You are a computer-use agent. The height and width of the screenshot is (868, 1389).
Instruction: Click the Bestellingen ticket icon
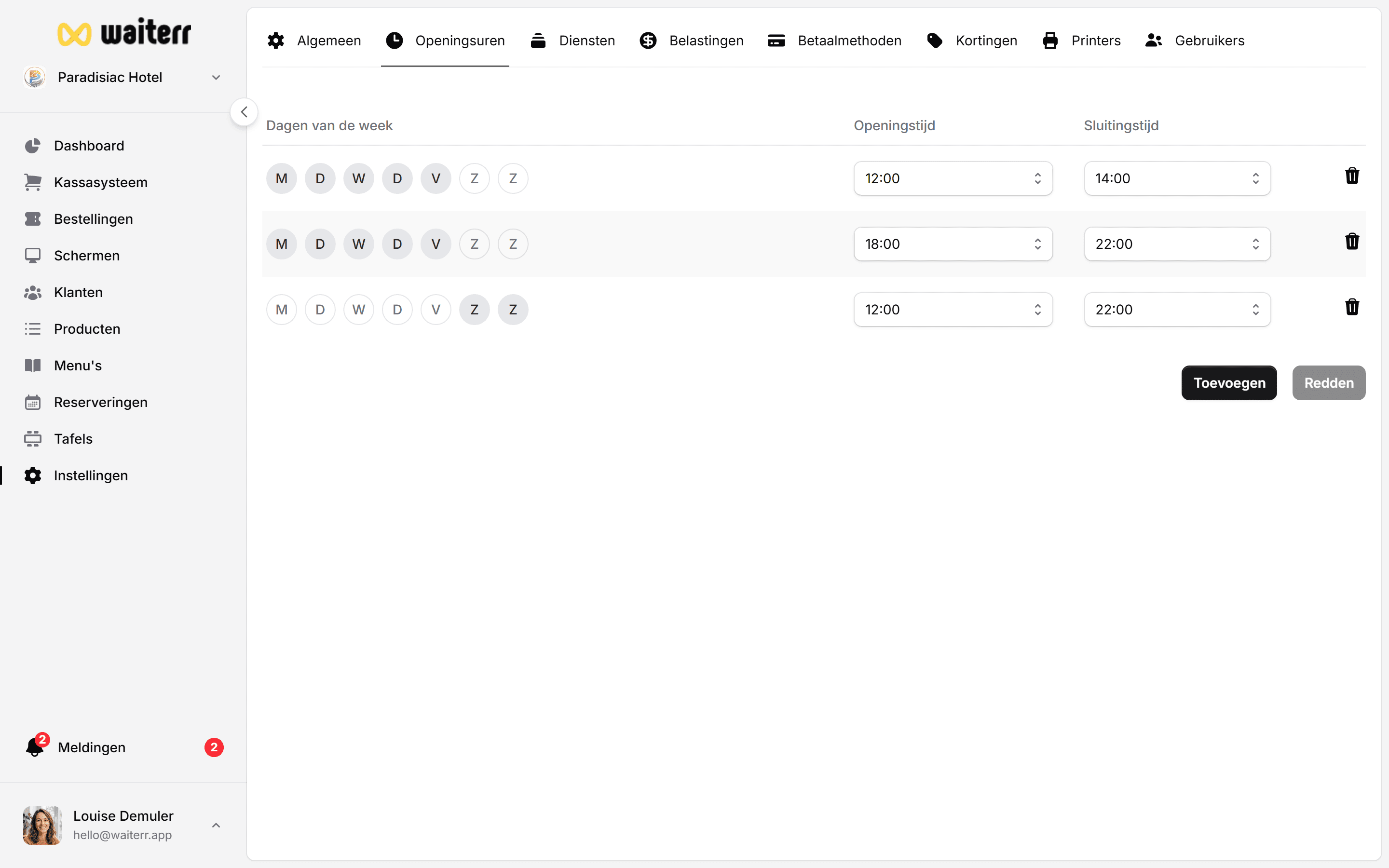[x=33, y=219]
